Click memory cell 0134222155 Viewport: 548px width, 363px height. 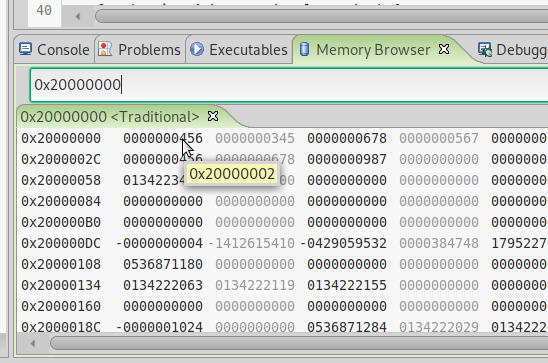(347, 285)
